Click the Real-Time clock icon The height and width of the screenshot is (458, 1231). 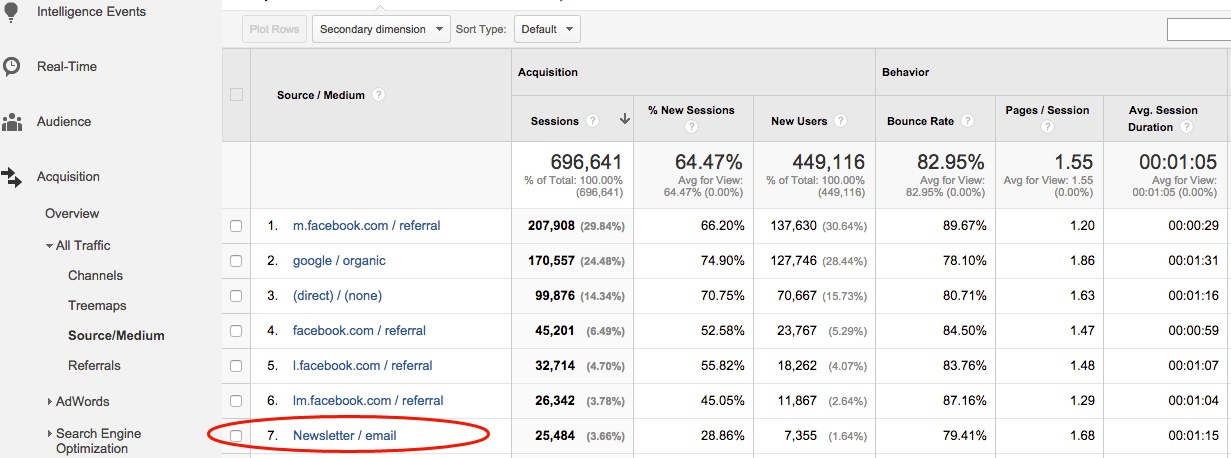point(12,67)
